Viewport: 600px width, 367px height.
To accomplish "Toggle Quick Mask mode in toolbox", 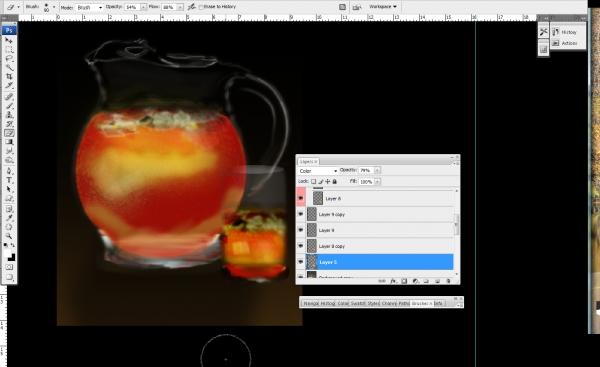I will click(9, 267).
